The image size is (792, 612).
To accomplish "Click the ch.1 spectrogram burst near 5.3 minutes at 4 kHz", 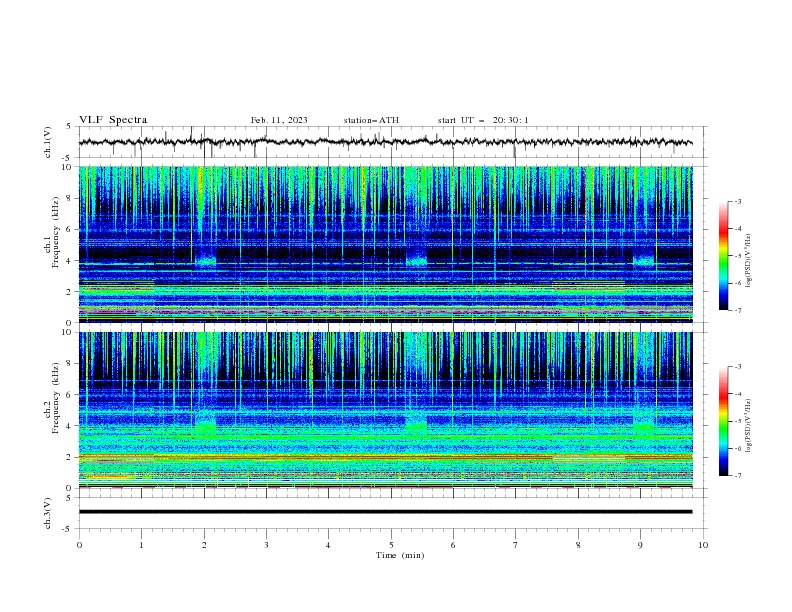I will (416, 259).
